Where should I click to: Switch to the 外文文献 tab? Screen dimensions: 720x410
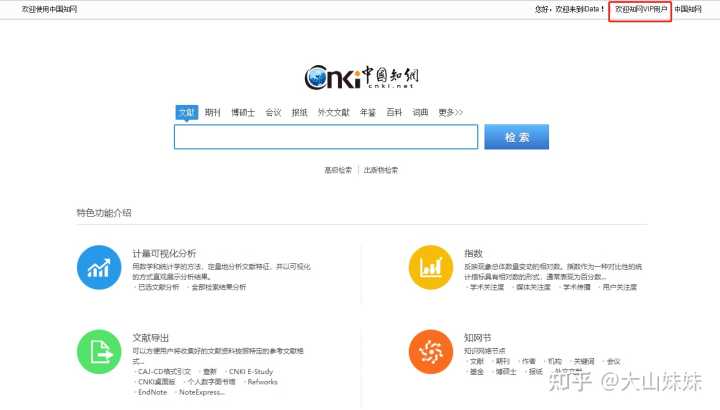tap(333, 112)
